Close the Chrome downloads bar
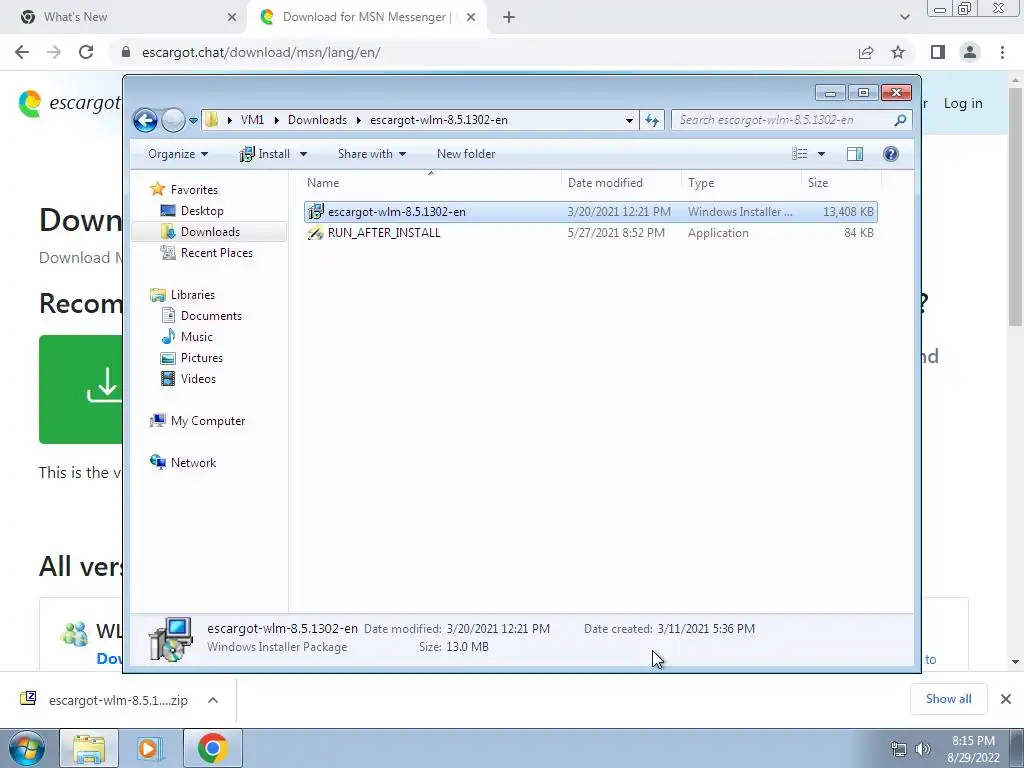Screen dimensions: 1024x768 pos(1006,699)
